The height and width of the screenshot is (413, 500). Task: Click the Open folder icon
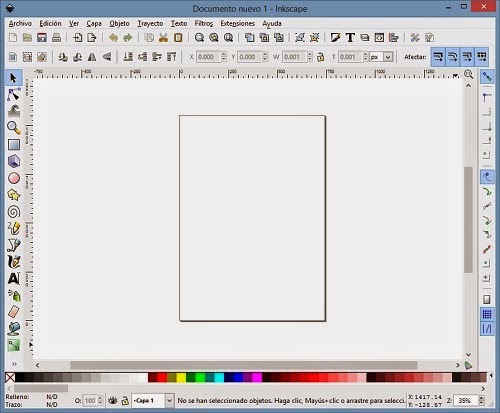pos(27,37)
